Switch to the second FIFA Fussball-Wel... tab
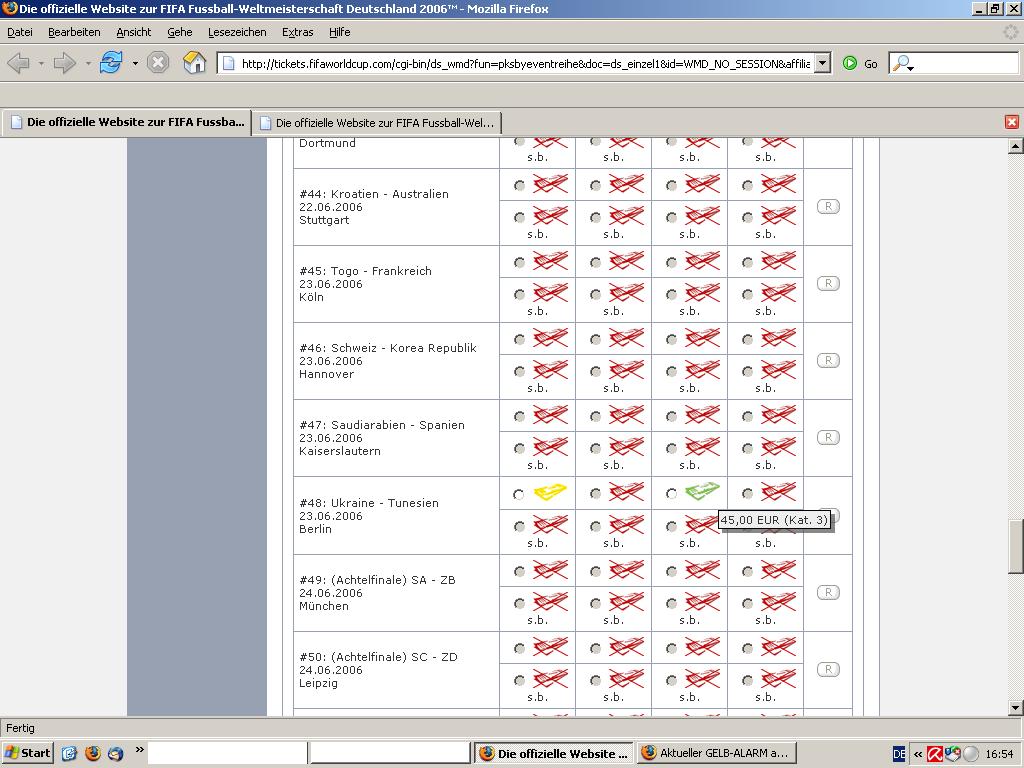This screenshot has width=1024, height=768. 376,123
